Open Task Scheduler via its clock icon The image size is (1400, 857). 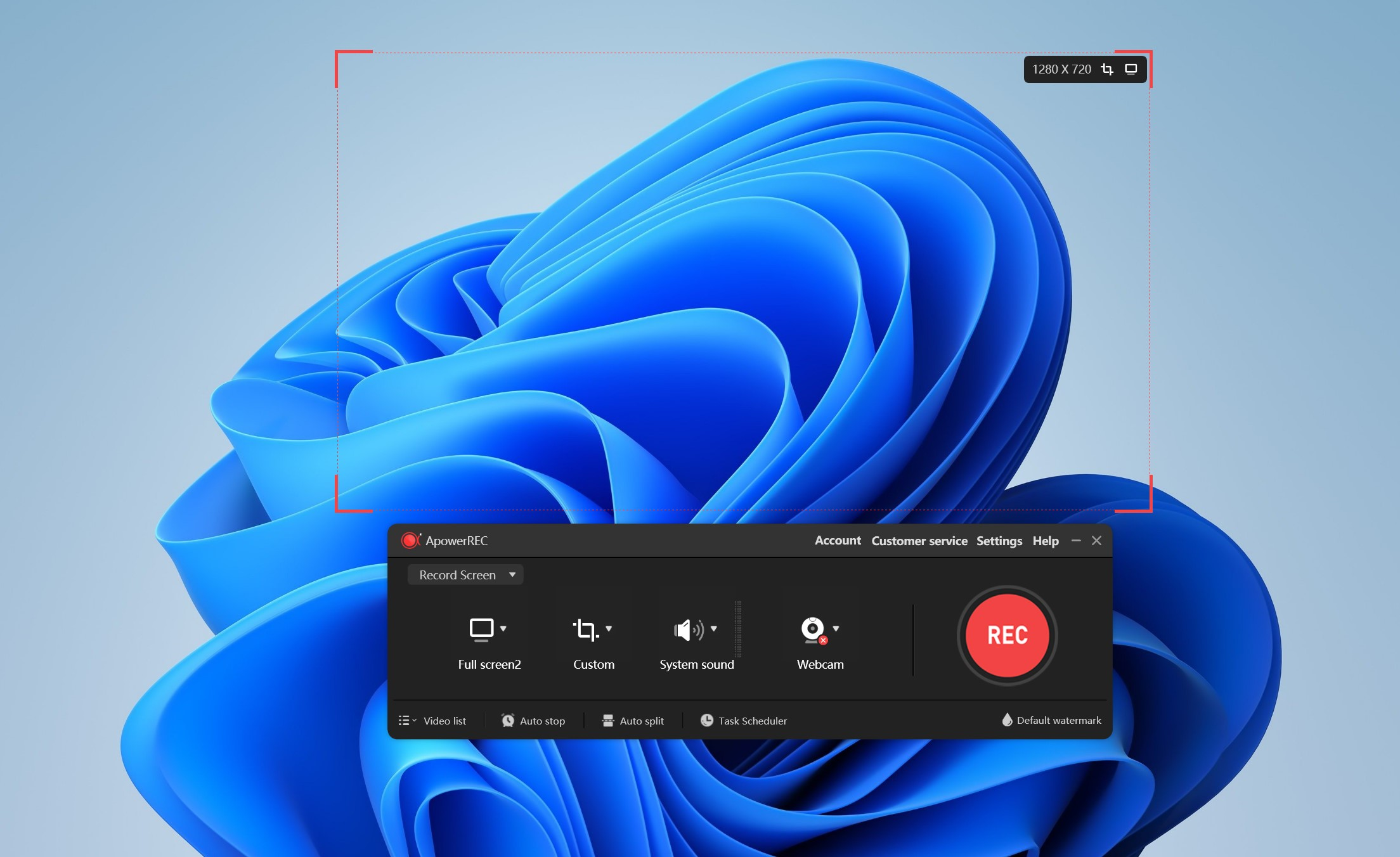707,720
